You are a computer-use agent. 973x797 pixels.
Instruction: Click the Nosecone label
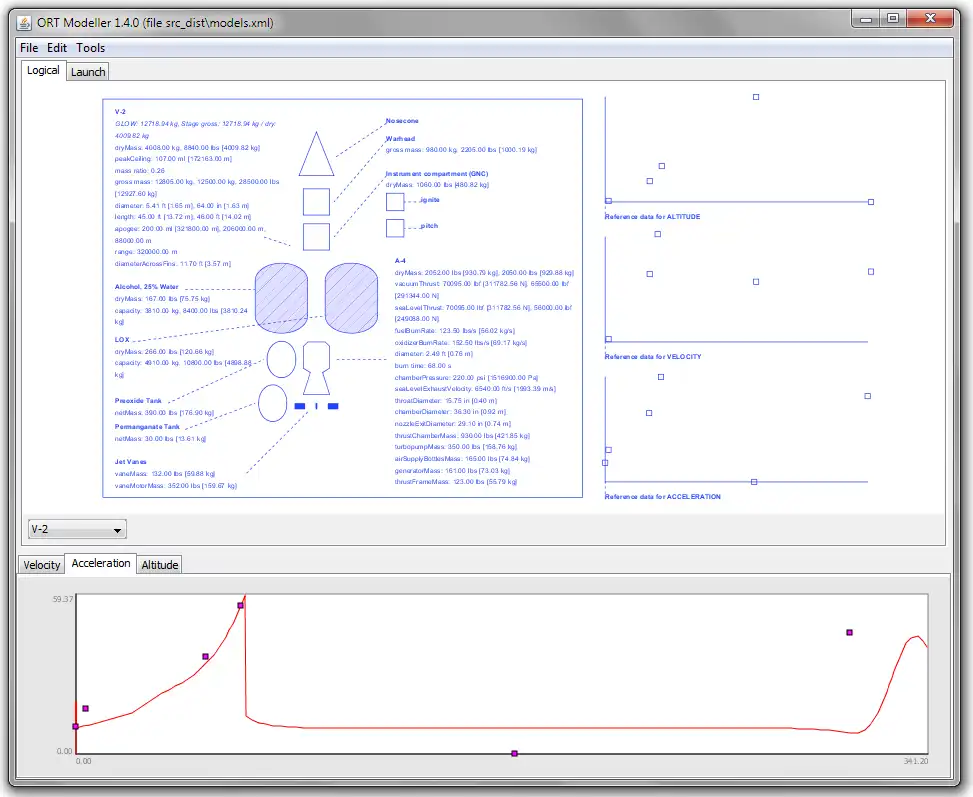402,121
